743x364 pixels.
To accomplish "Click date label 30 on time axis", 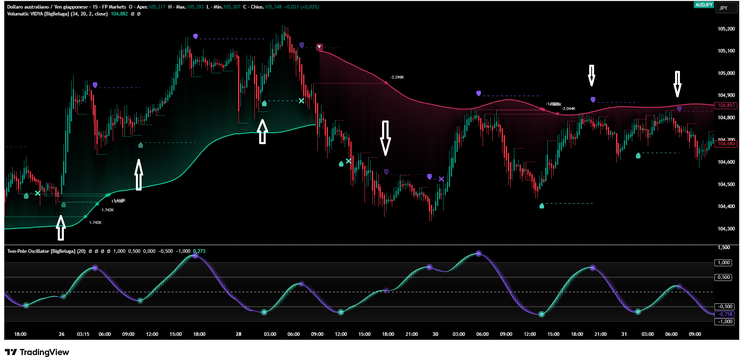I will pos(435,334).
